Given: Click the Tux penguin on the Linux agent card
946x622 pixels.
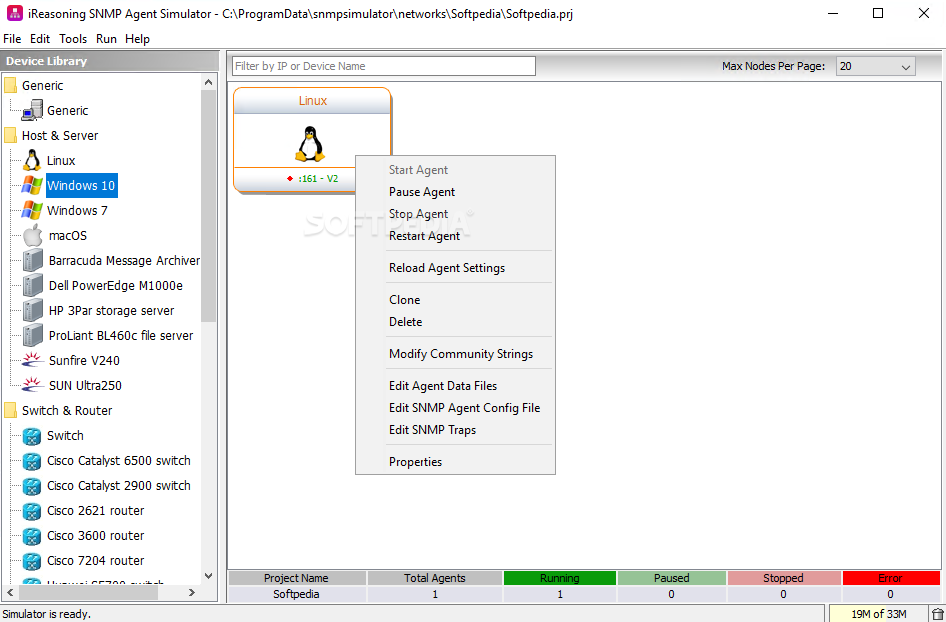Looking at the screenshot, I should pyautogui.click(x=310, y=144).
